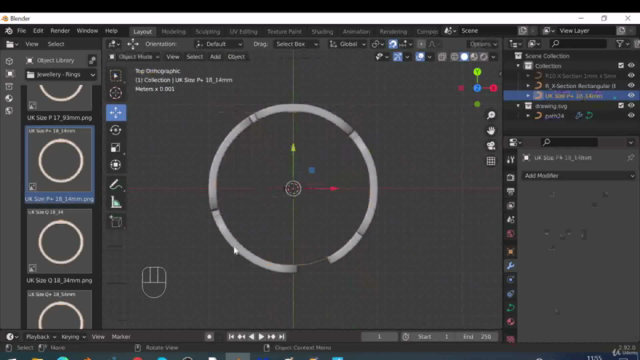
Task: Open the Render menu
Action: (60, 31)
